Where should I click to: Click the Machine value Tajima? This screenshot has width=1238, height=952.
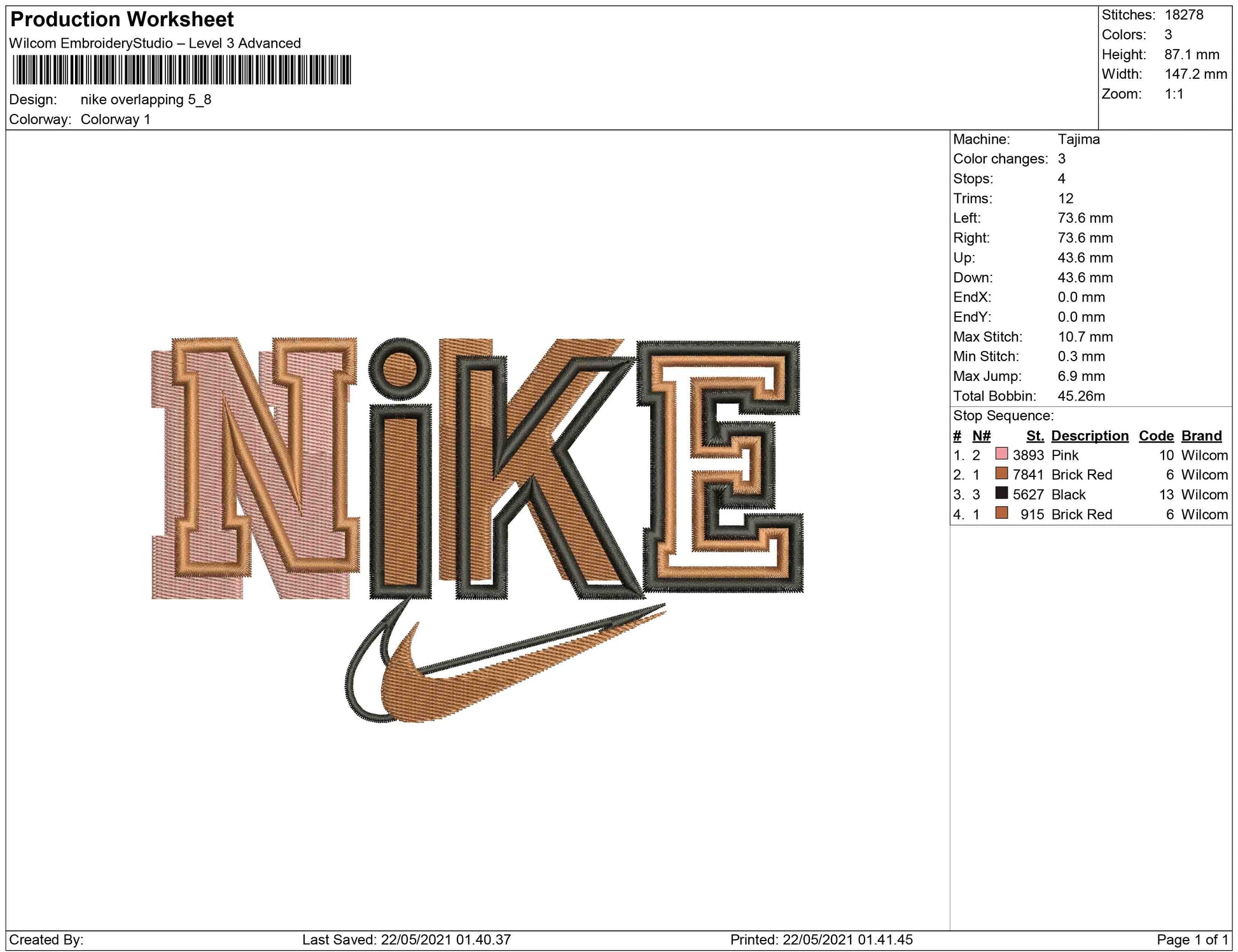click(x=1078, y=139)
